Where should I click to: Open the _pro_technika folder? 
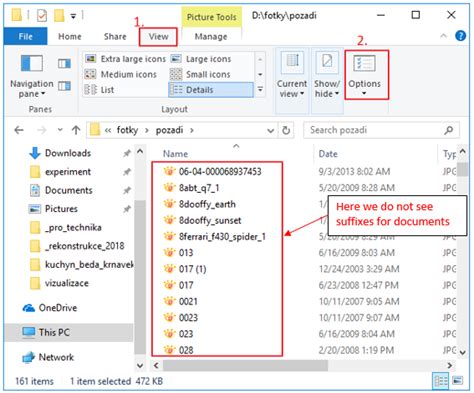[x=73, y=228]
